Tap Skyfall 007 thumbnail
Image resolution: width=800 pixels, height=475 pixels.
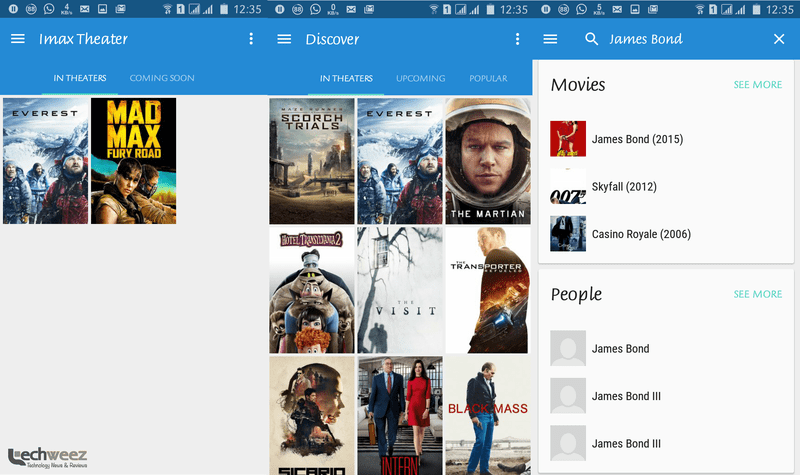tap(568, 186)
